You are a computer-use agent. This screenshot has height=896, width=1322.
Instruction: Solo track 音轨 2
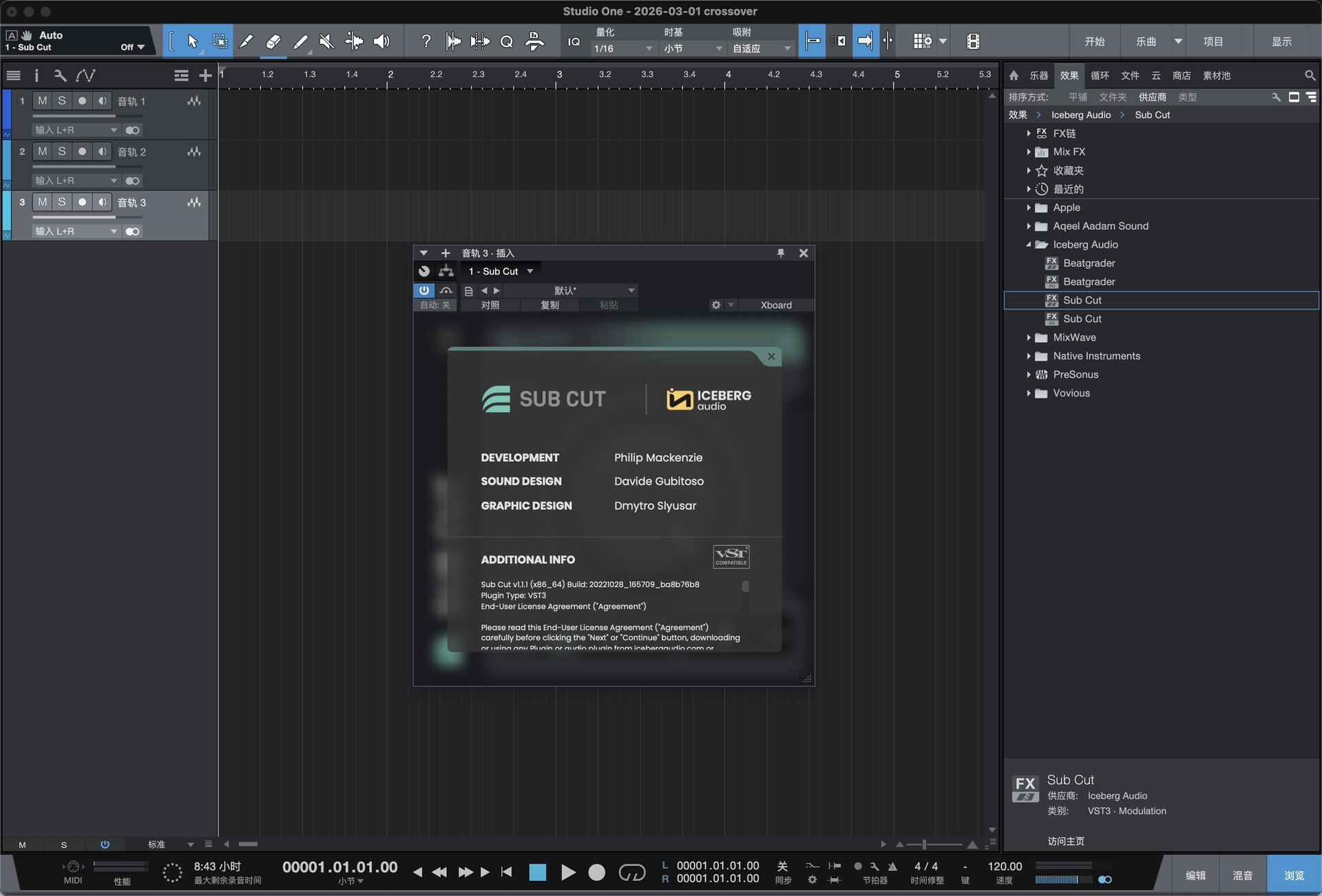62,151
